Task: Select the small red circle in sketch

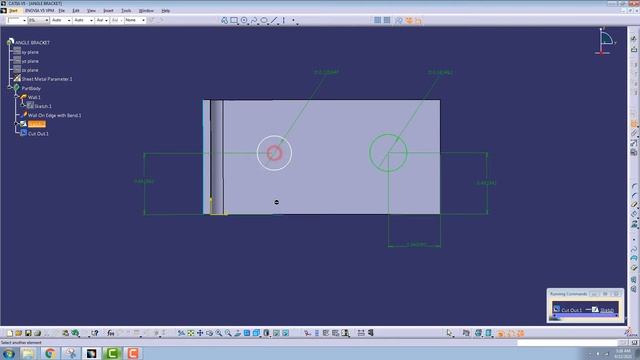Action: click(274, 153)
